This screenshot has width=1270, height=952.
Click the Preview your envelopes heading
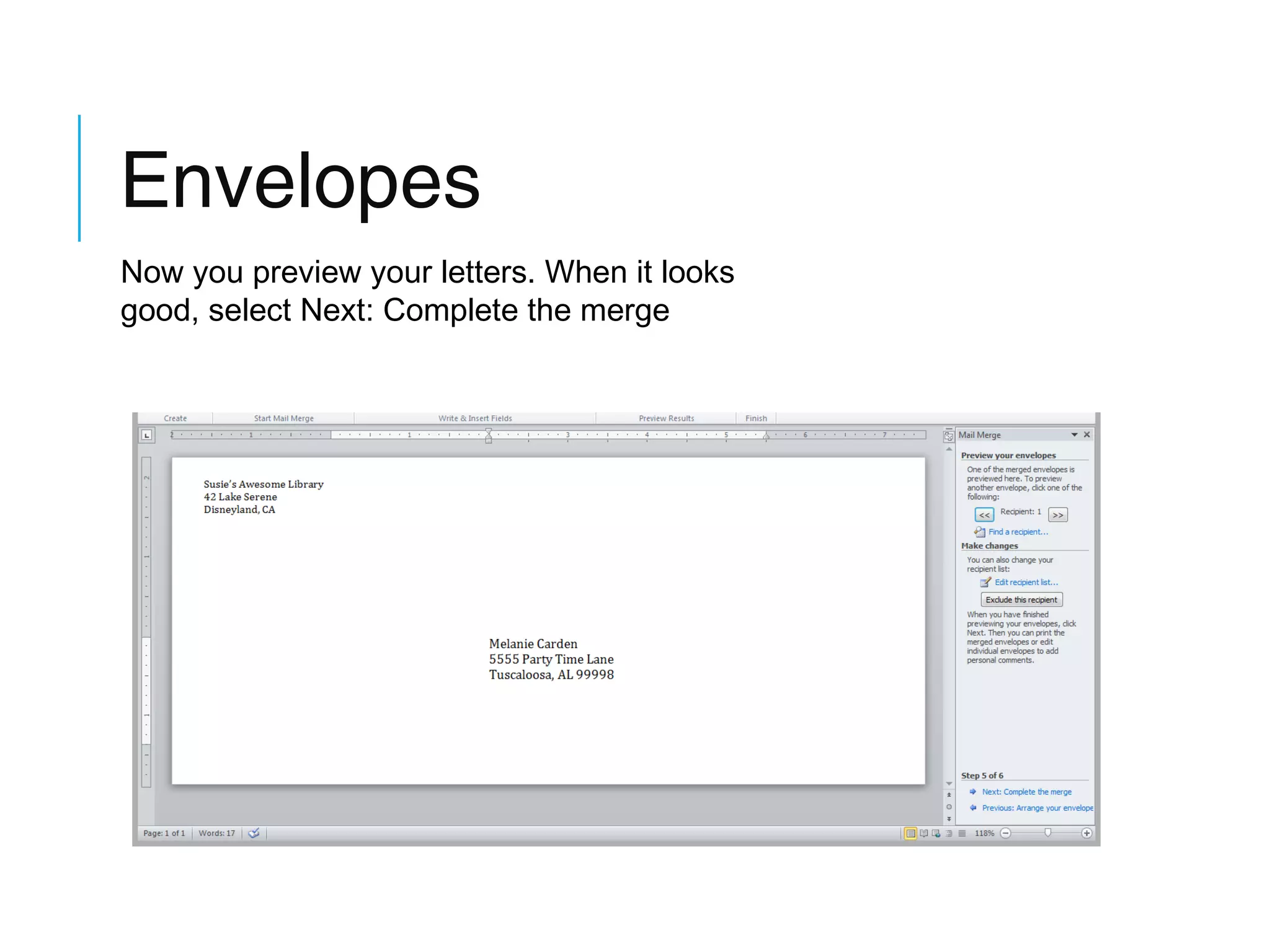[1008, 455]
